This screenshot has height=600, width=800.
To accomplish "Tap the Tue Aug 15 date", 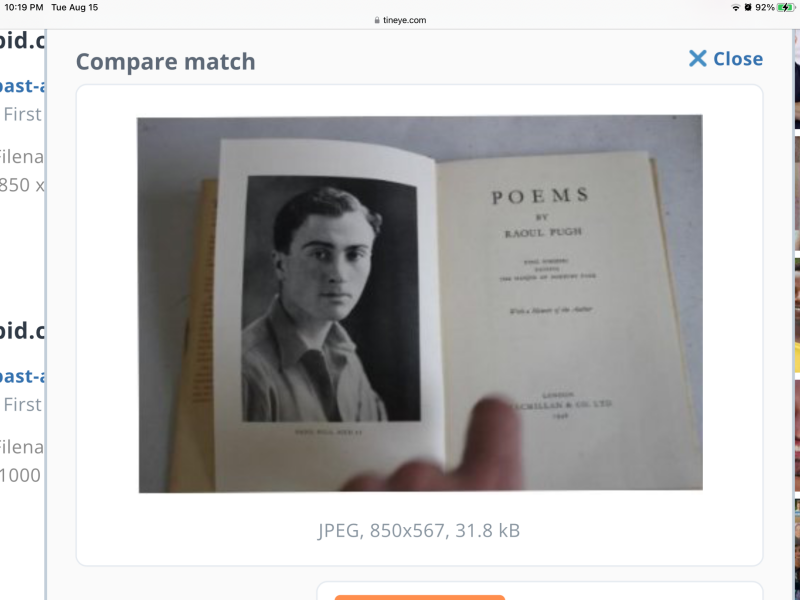I will tap(74, 8).
